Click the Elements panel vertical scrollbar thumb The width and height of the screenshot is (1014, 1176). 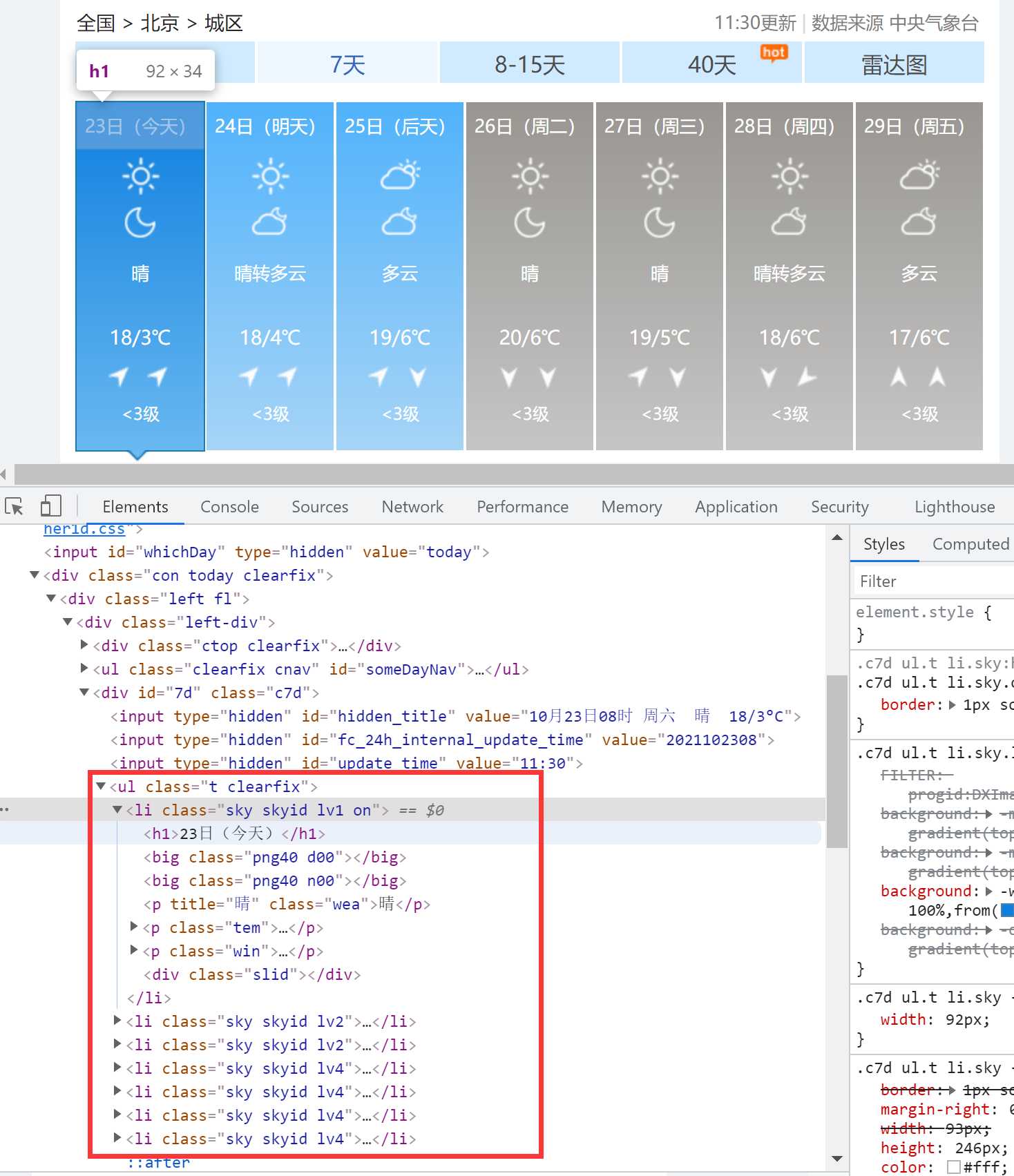(x=837, y=761)
